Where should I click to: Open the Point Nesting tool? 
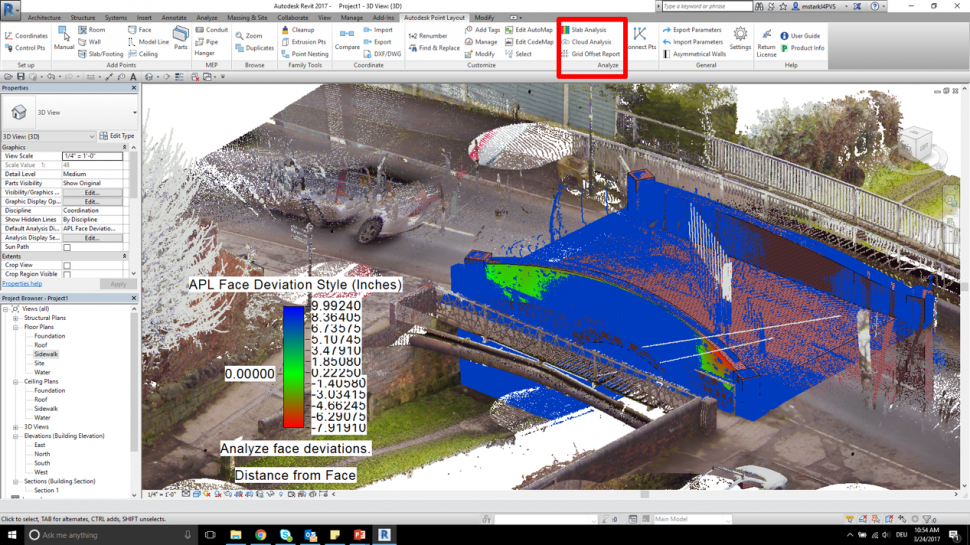pyautogui.click(x=304, y=54)
